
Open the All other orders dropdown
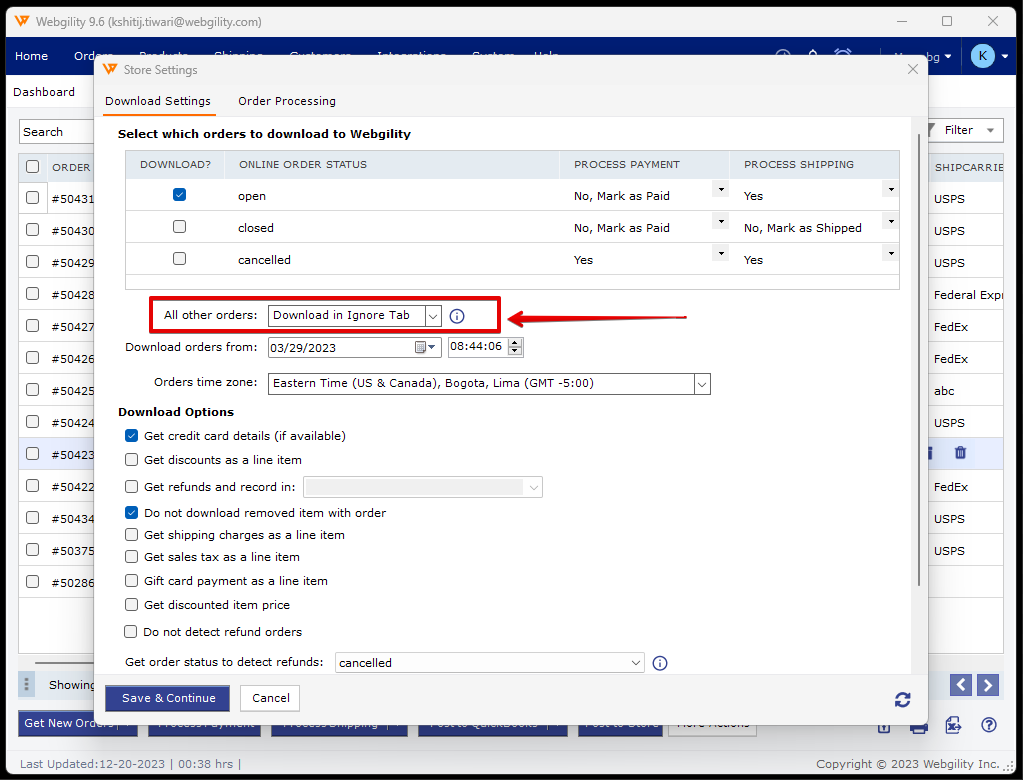pos(433,316)
